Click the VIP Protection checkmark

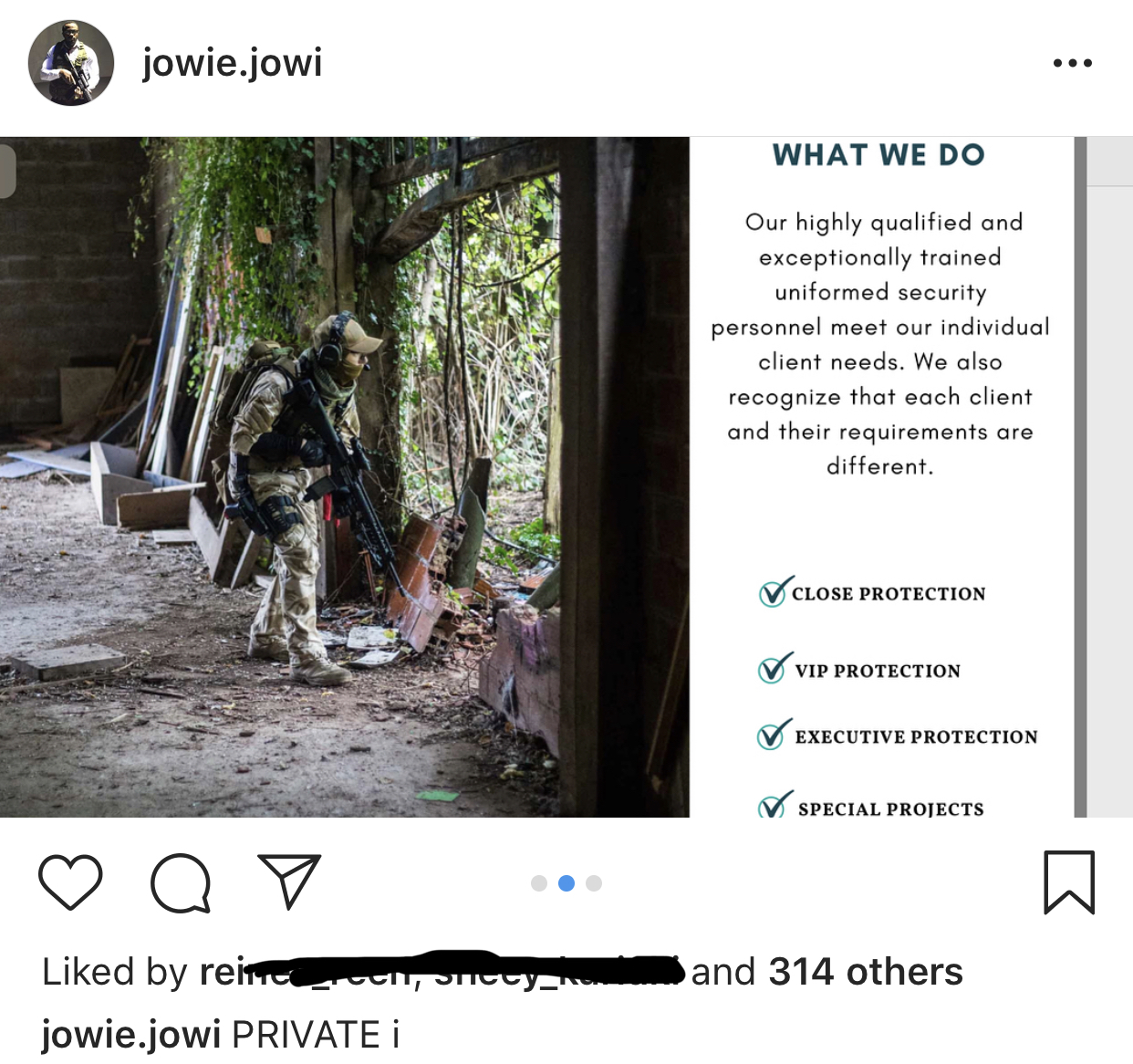[x=774, y=669]
